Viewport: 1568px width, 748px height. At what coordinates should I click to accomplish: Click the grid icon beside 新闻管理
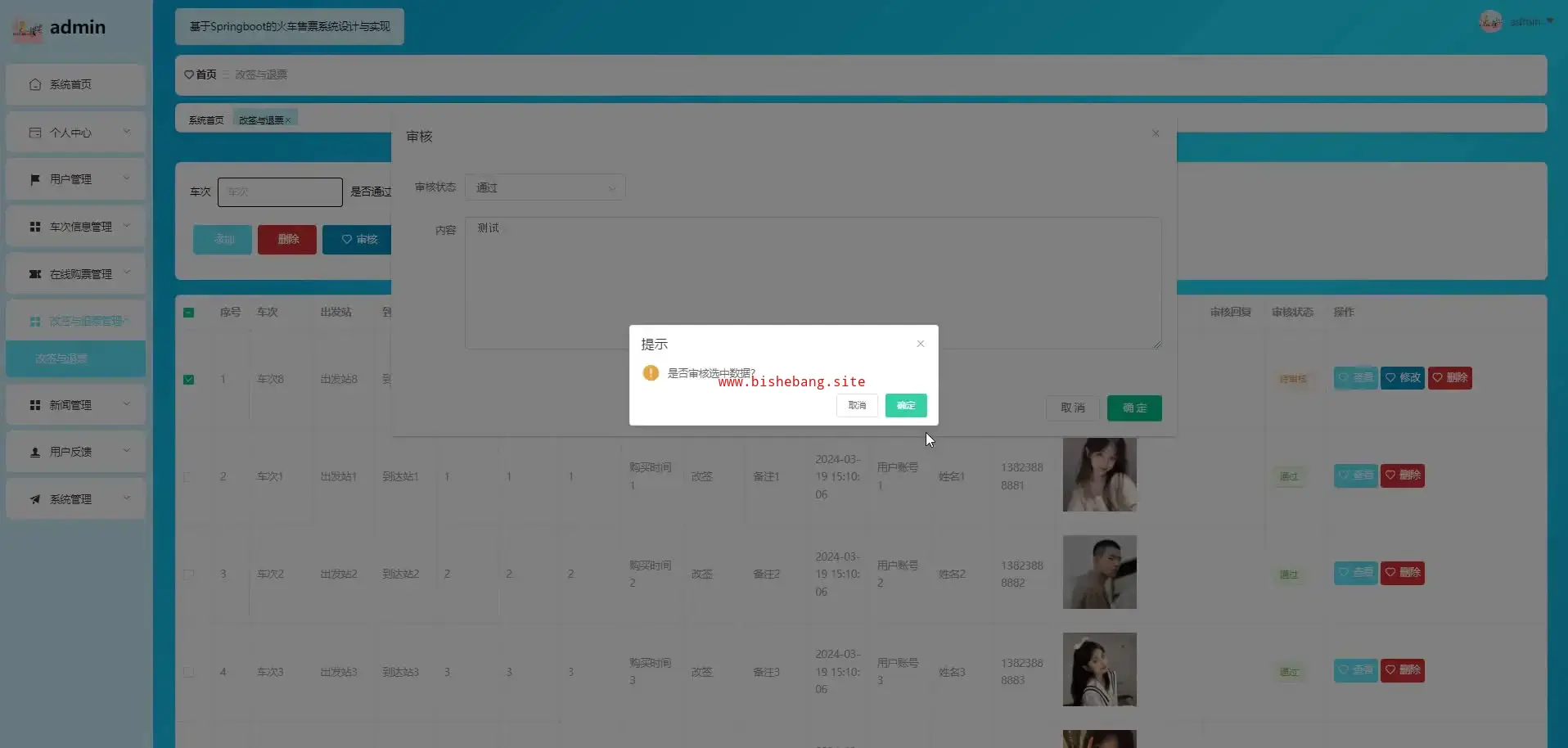click(35, 405)
